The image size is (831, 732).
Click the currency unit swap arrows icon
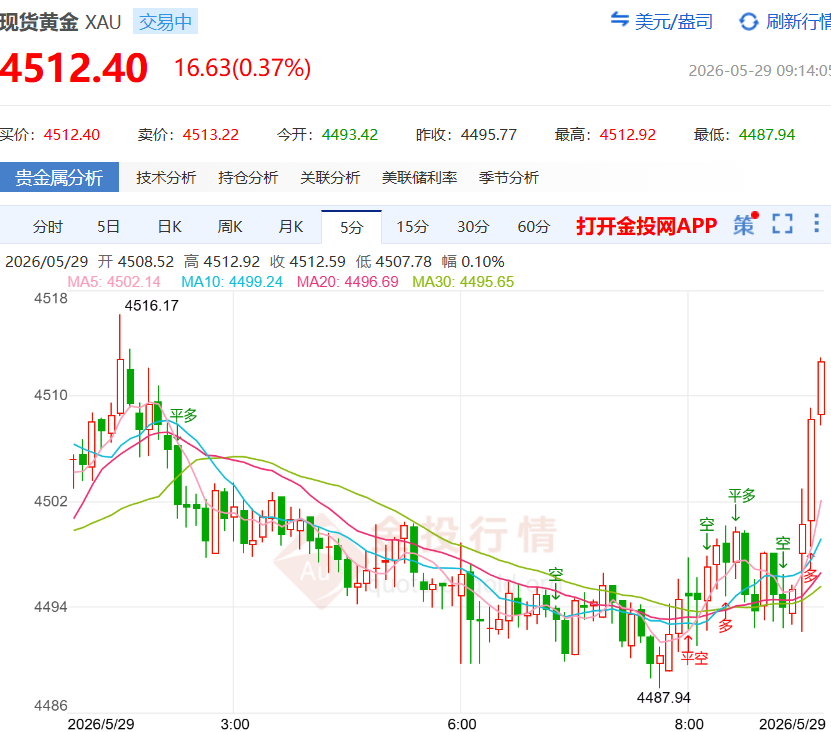(x=620, y=20)
